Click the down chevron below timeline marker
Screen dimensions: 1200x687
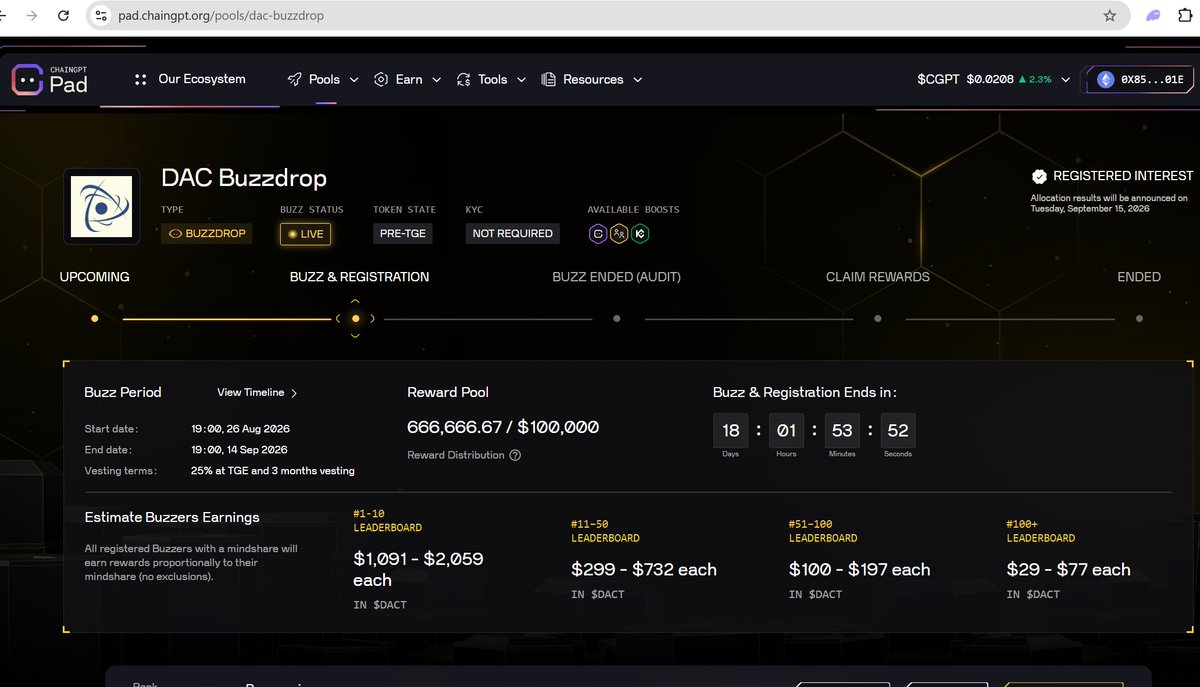(355, 336)
